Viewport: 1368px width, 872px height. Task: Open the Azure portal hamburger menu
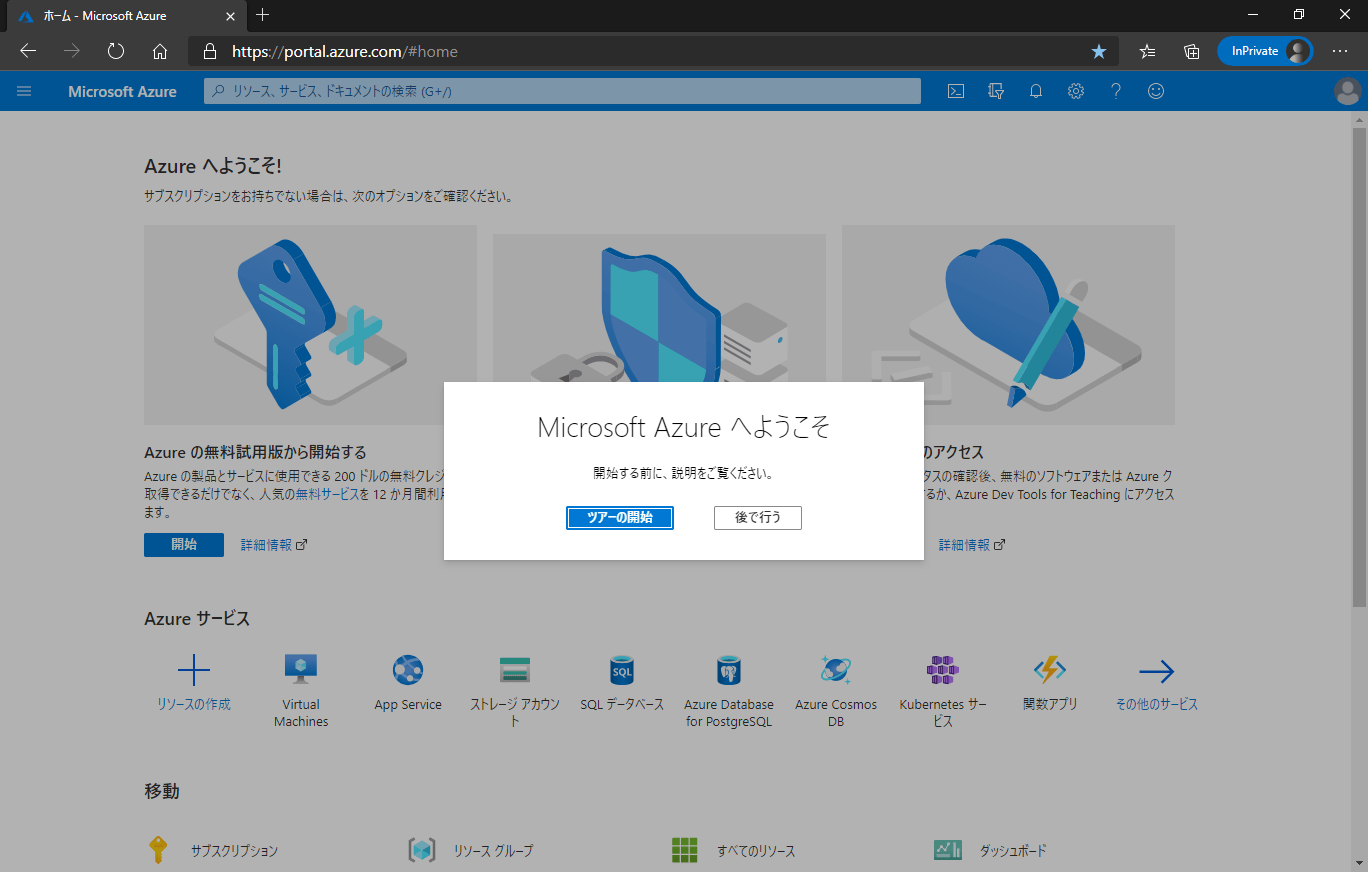coord(24,91)
